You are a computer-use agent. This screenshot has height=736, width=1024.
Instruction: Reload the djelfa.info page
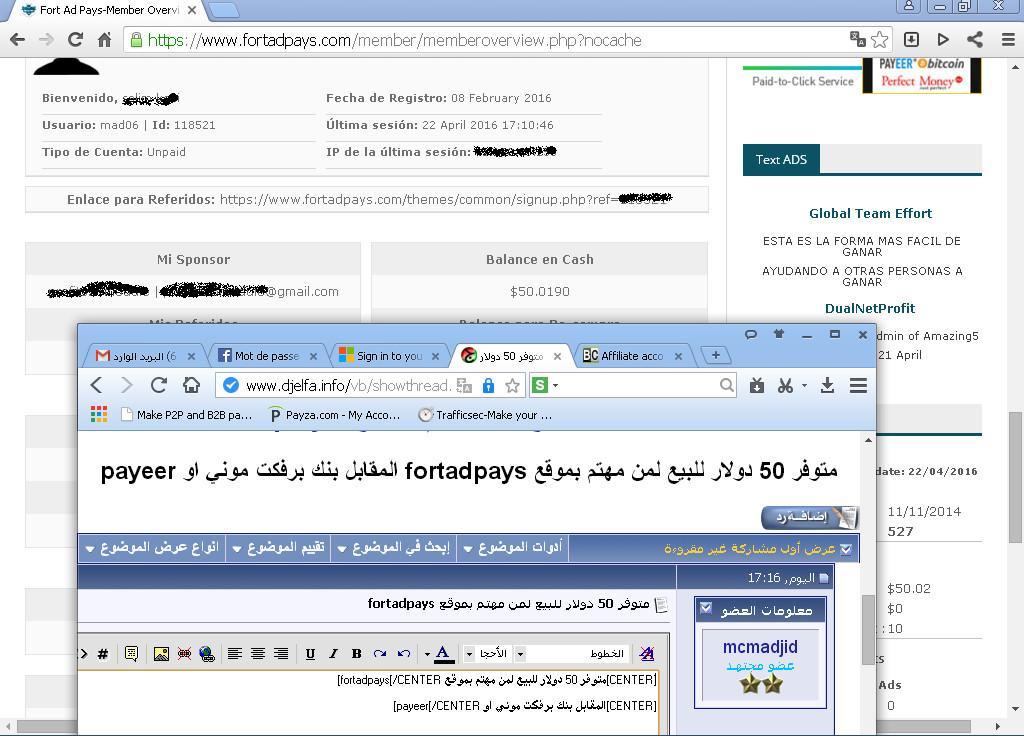(159, 385)
